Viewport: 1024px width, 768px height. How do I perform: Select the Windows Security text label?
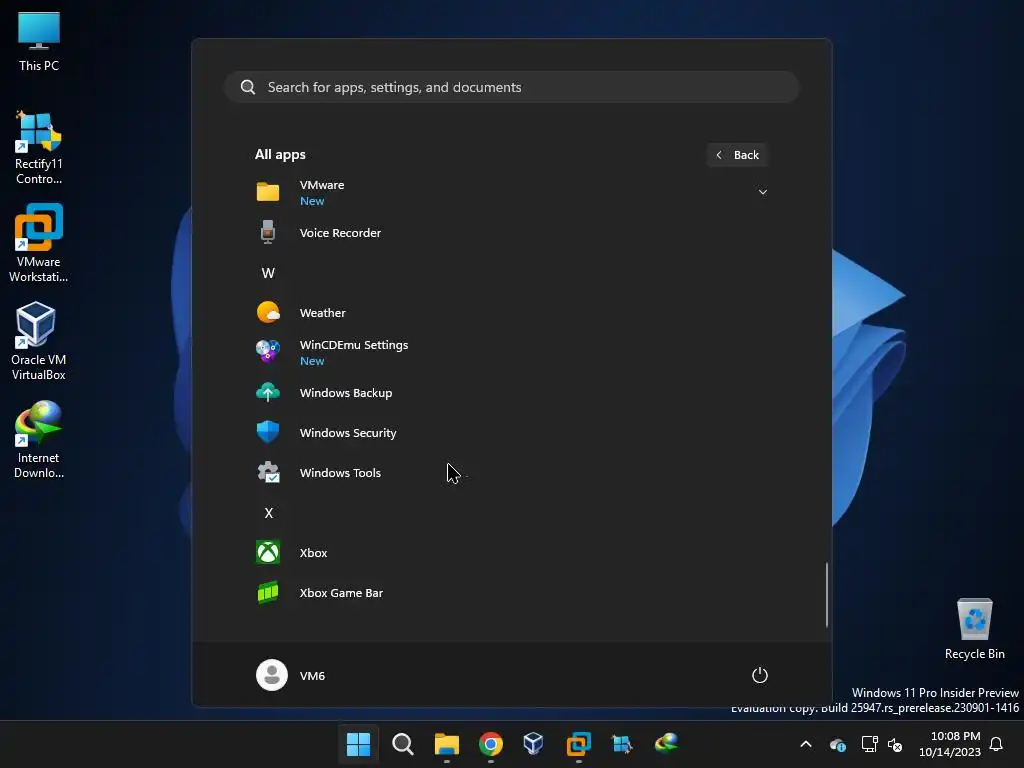tap(347, 433)
